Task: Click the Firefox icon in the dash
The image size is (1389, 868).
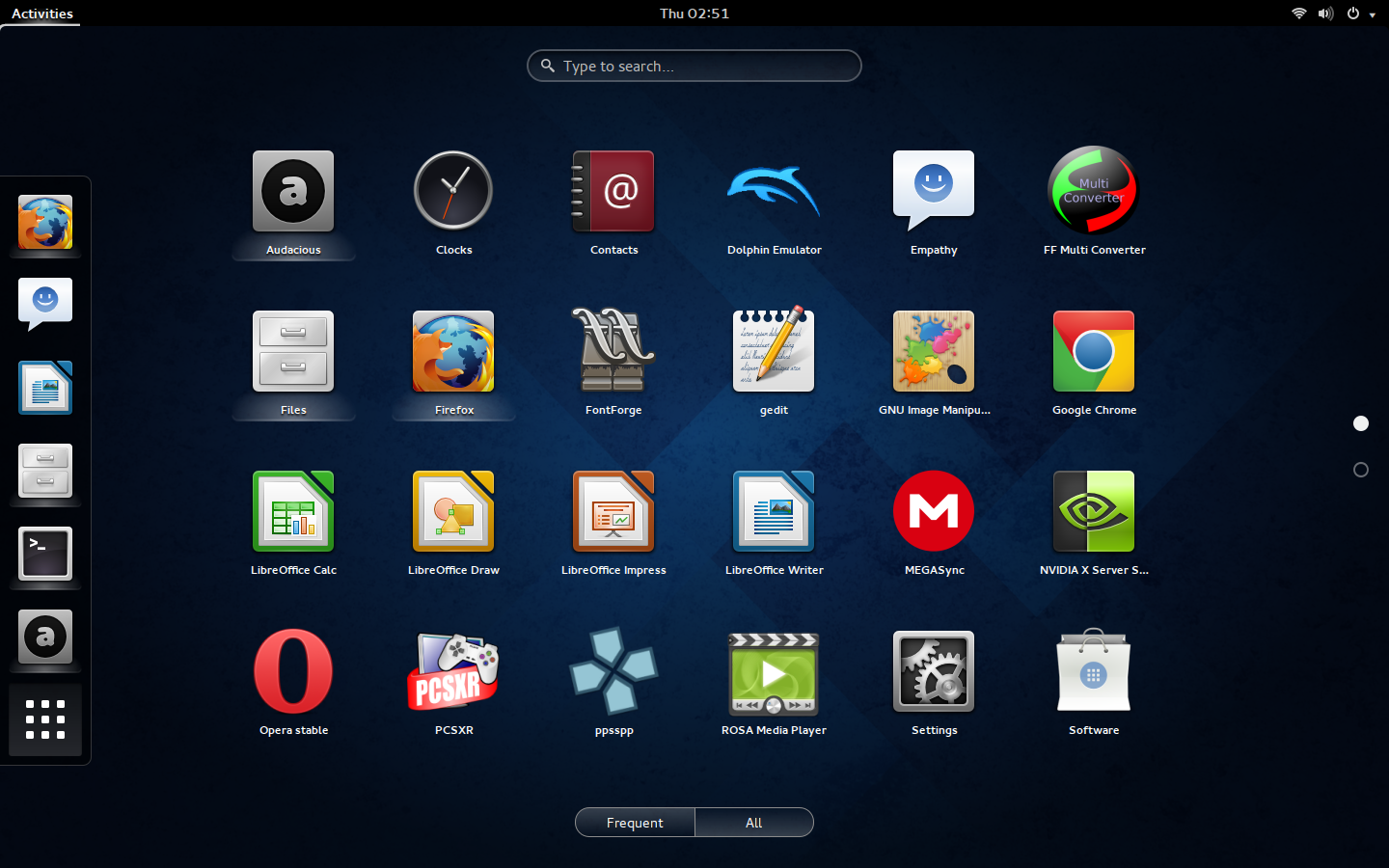Action: 45,223
